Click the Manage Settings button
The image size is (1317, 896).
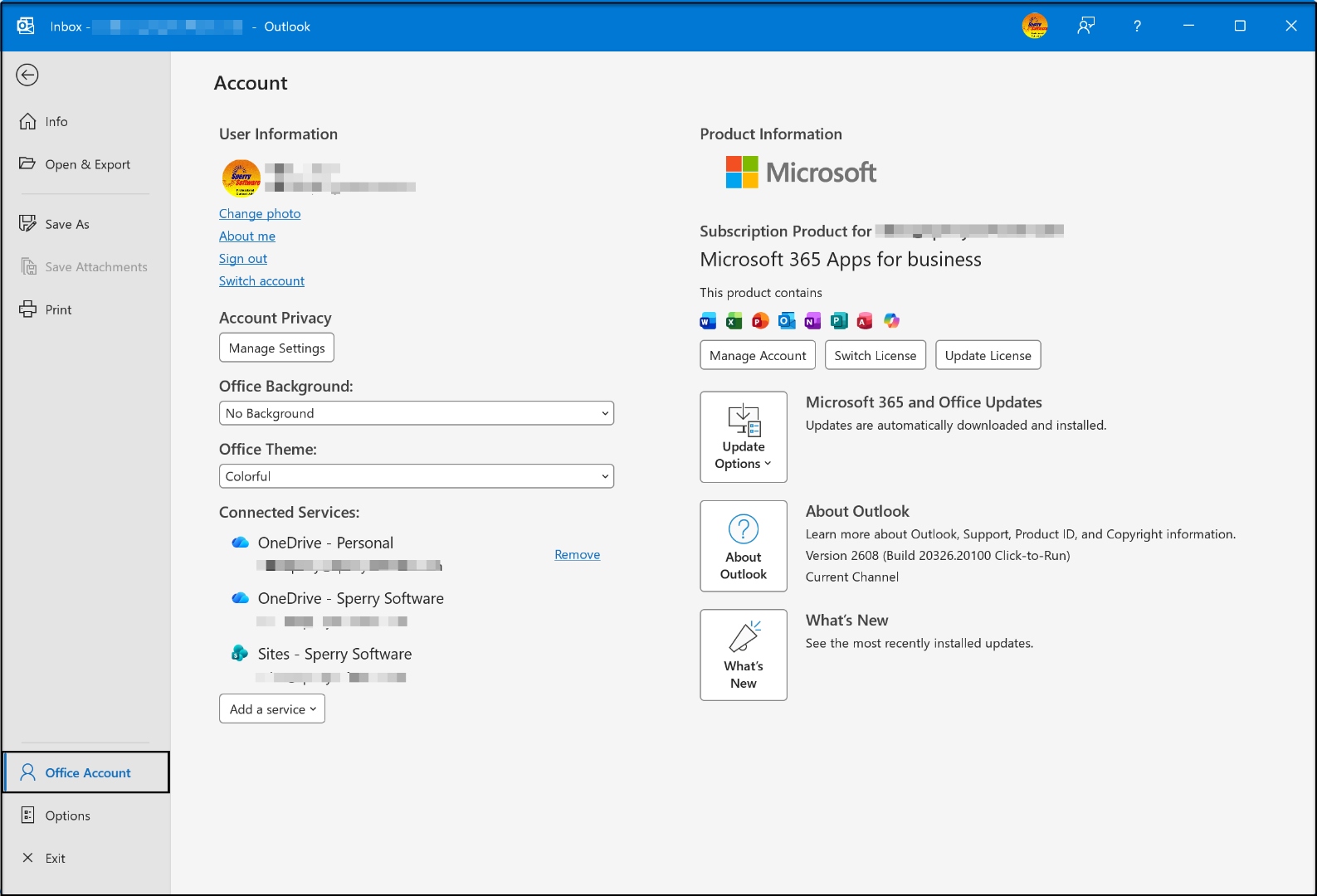coord(276,348)
